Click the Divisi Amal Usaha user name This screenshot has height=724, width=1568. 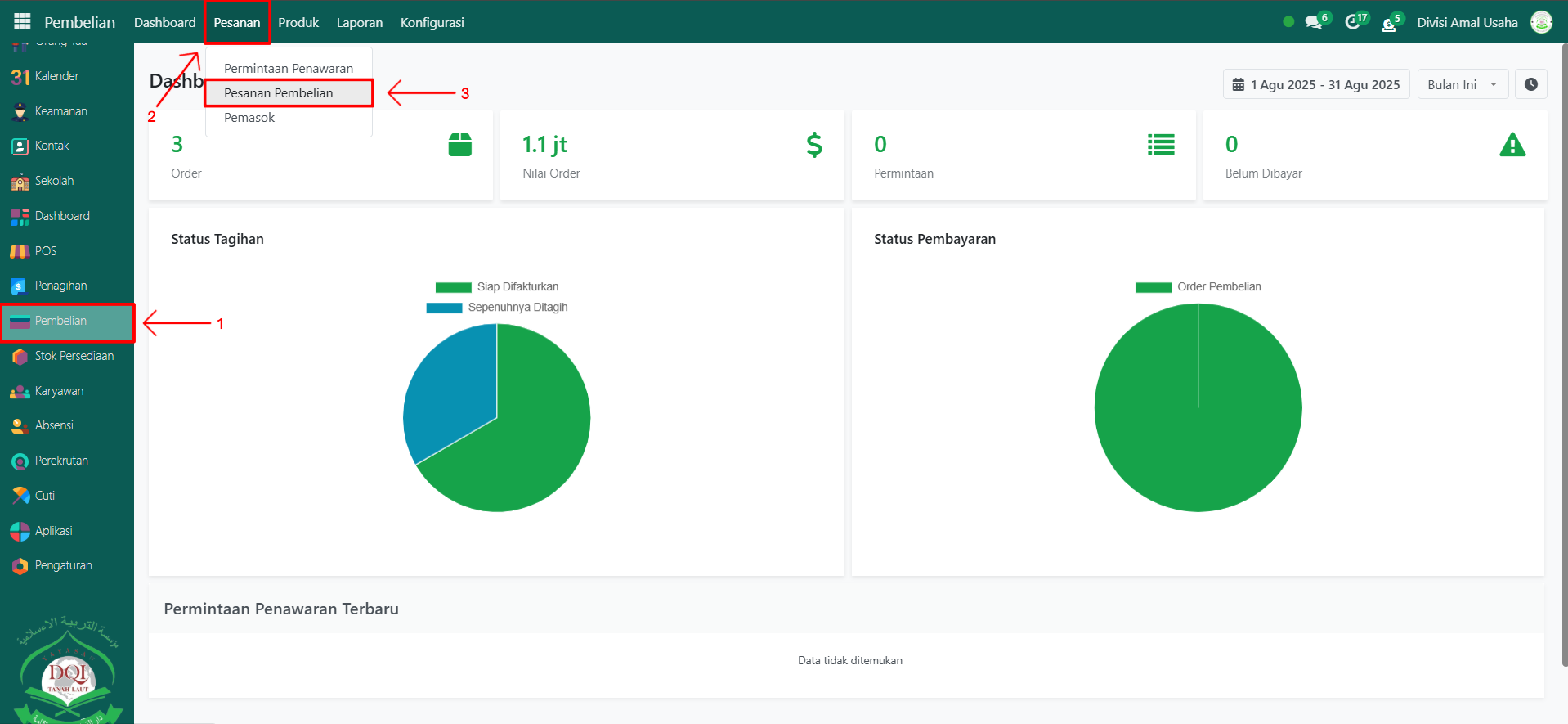click(1467, 22)
